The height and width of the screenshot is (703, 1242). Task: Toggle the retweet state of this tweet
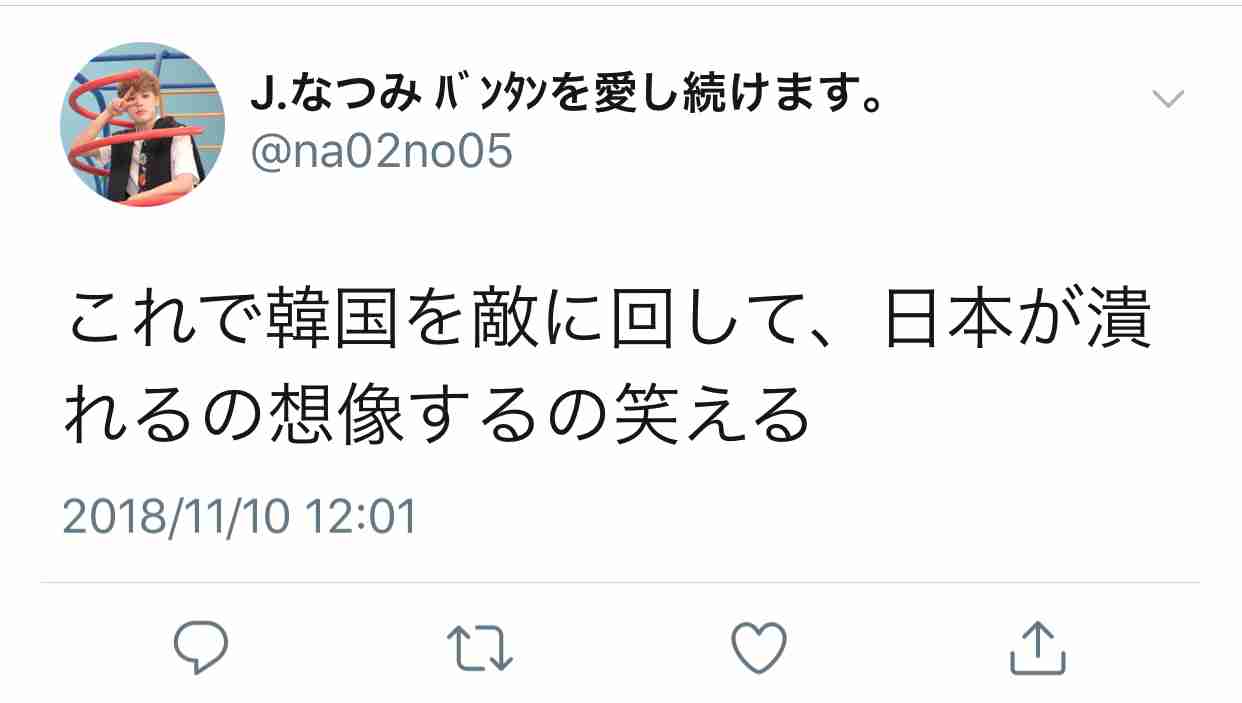480,648
